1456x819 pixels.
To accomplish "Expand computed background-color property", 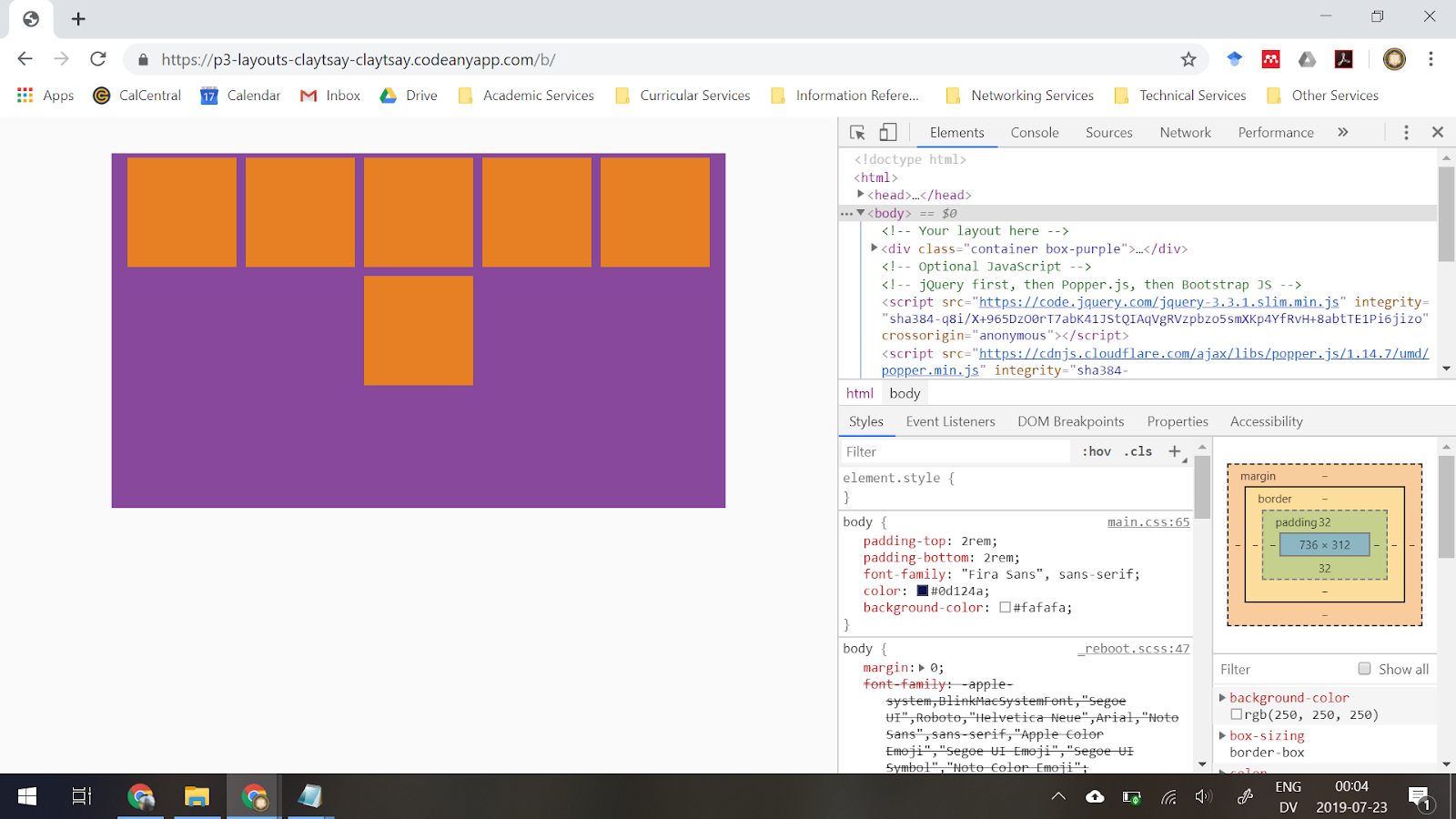I will (x=1223, y=698).
